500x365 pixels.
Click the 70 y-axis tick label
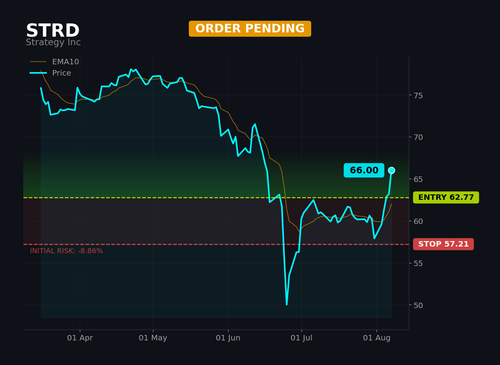coord(418,137)
